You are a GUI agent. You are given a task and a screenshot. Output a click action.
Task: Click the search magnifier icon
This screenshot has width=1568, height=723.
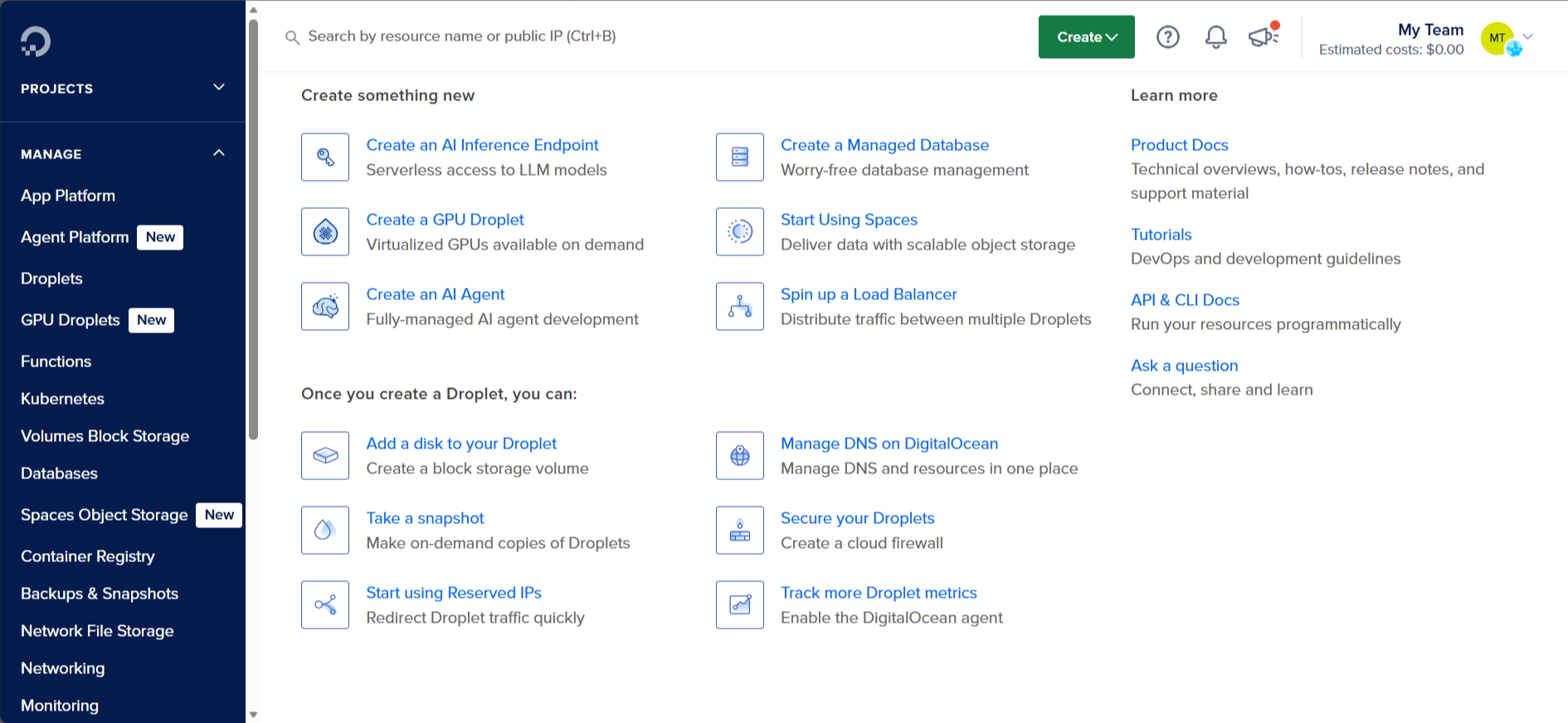click(292, 37)
